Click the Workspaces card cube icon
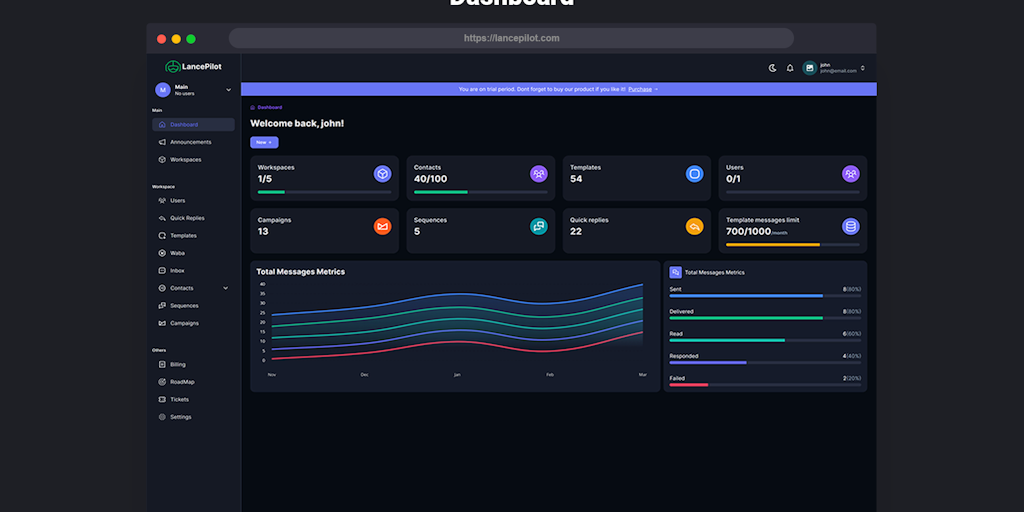Viewport: 1024px width, 512px height. 382,174
